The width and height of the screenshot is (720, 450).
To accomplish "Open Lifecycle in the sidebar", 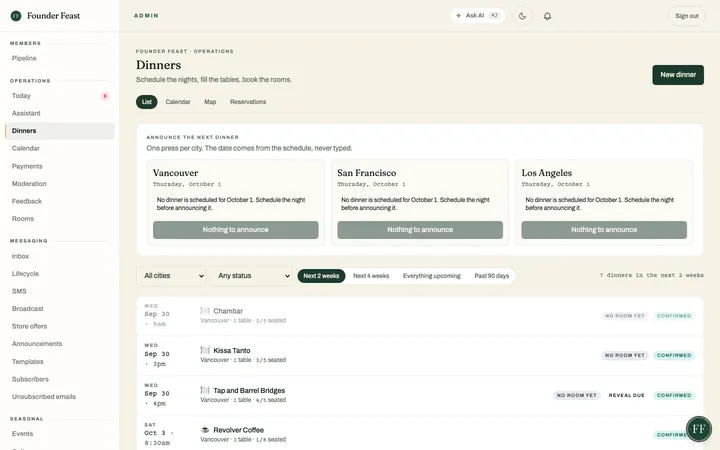I will (x=60, y=274).
